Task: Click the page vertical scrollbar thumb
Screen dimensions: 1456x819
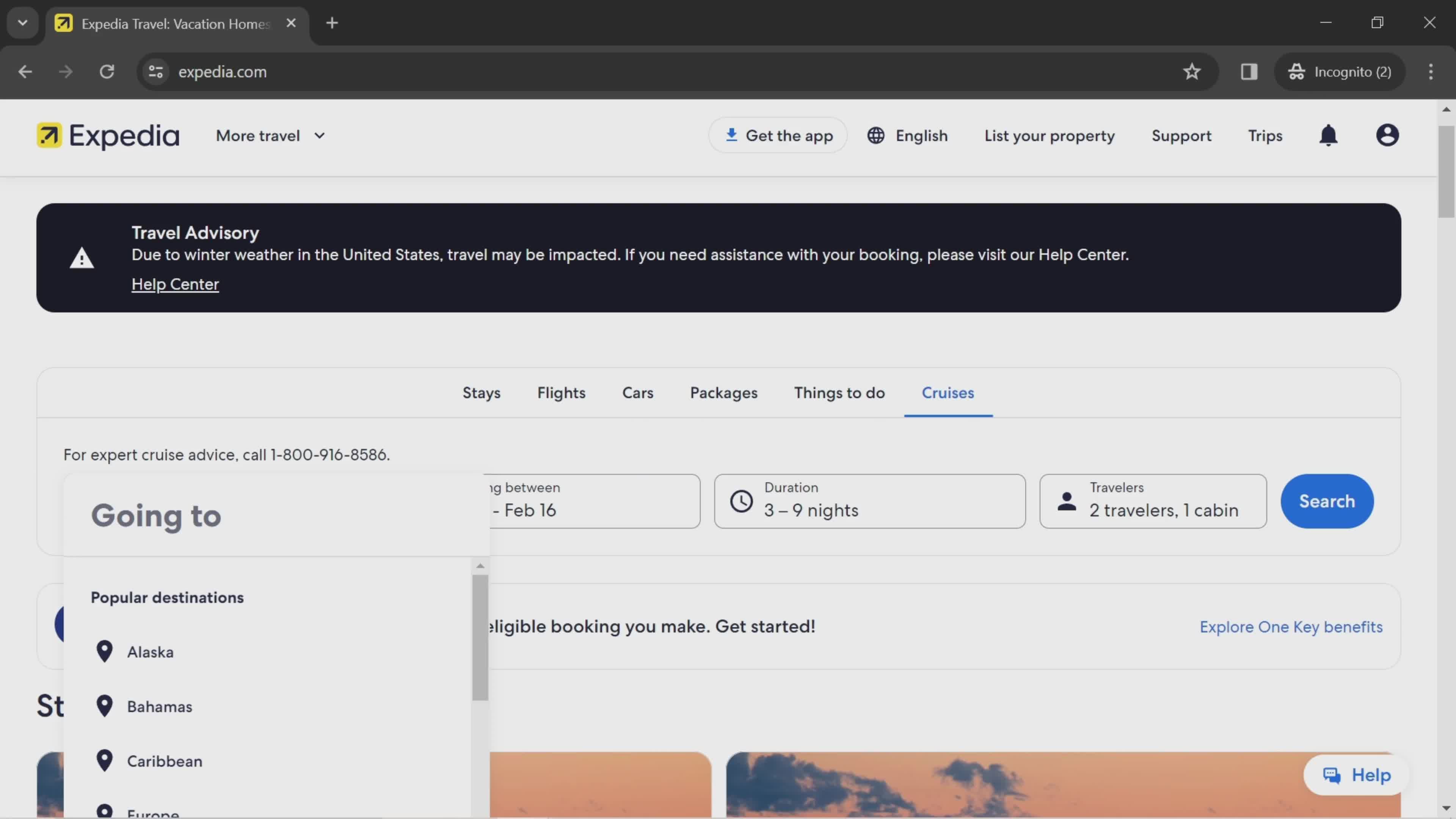Action: click(x=1447, y=171)
